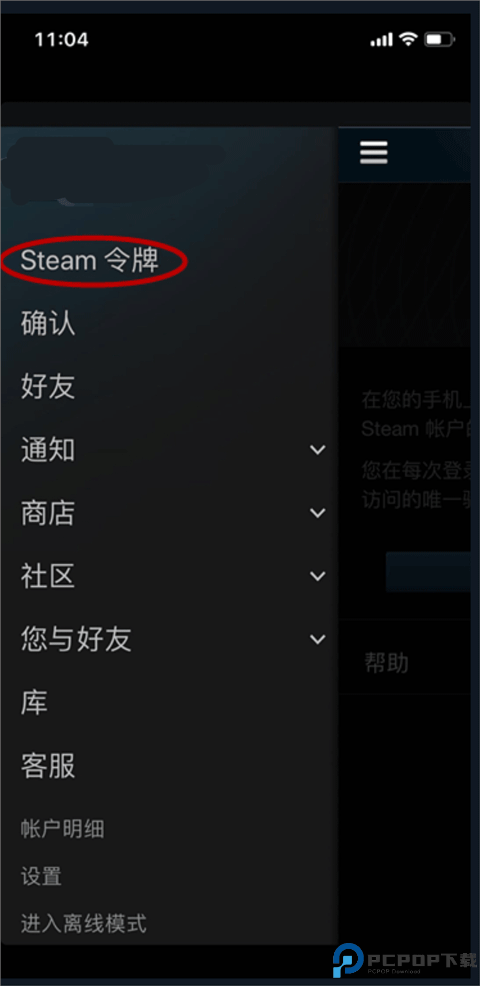Open 库 library menu item
Screen dimensions: 480x986
(34, 703)
